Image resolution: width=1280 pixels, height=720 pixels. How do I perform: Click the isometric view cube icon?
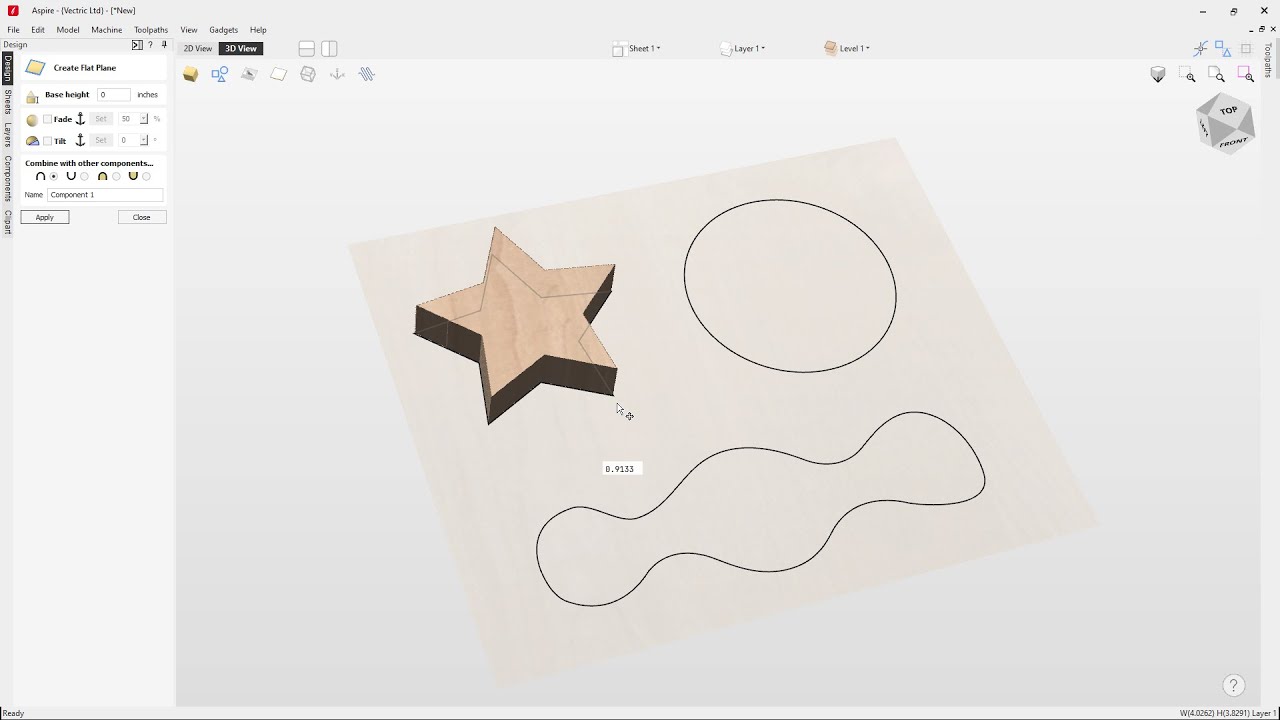1158,74
